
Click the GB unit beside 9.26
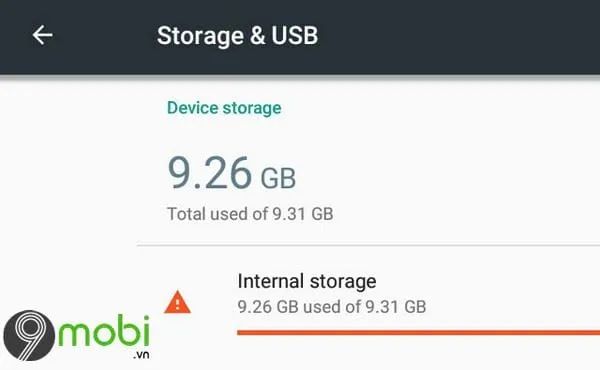(278, 178)
